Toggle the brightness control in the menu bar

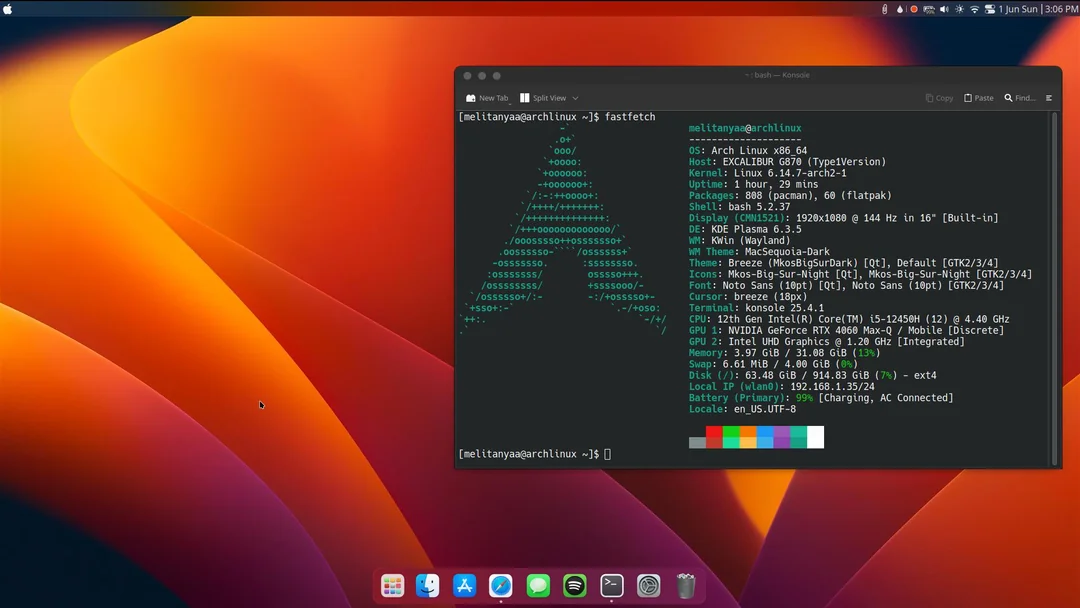pos(959,9)
